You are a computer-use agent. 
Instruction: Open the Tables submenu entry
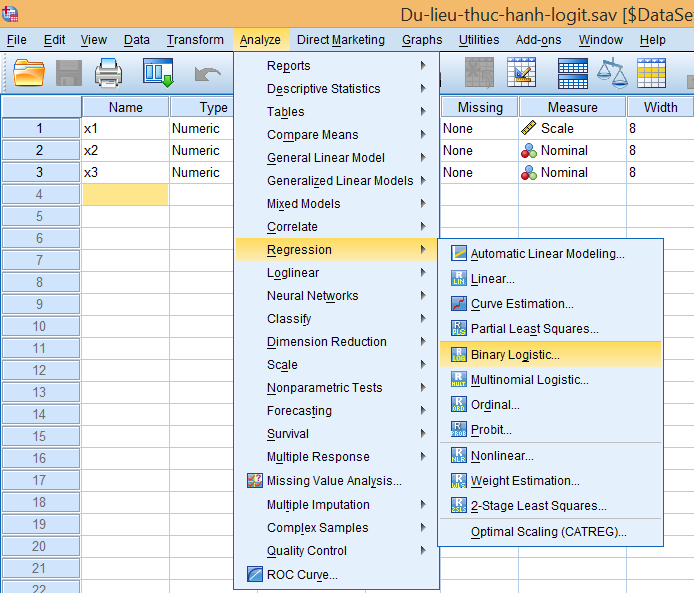pos(337,112)
